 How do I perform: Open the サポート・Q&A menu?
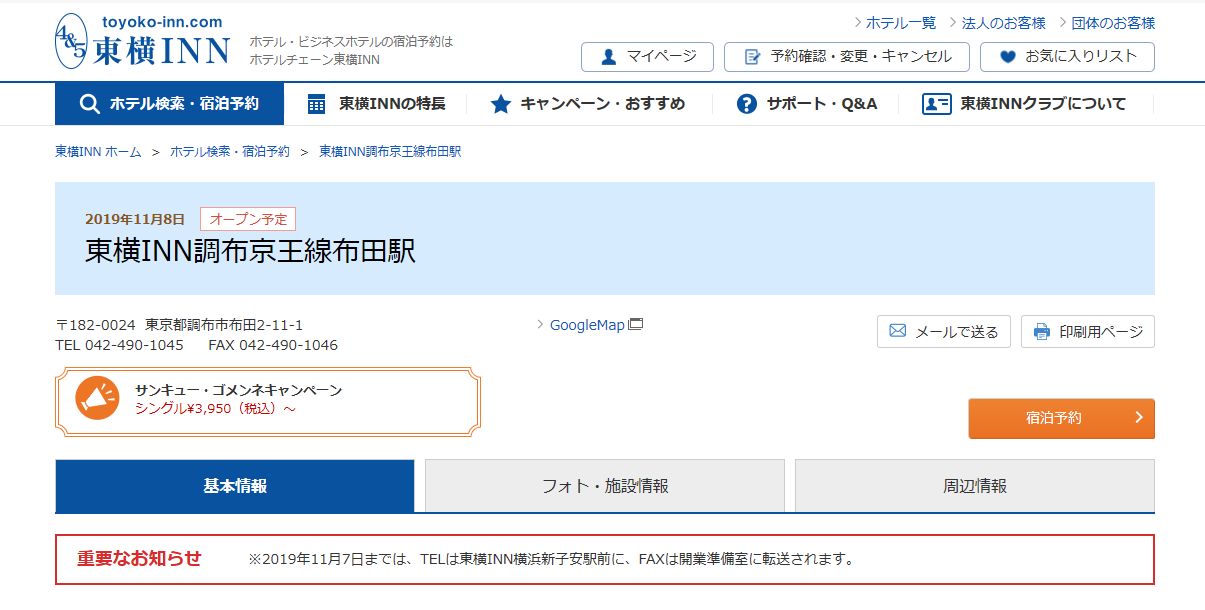point(806,104)
